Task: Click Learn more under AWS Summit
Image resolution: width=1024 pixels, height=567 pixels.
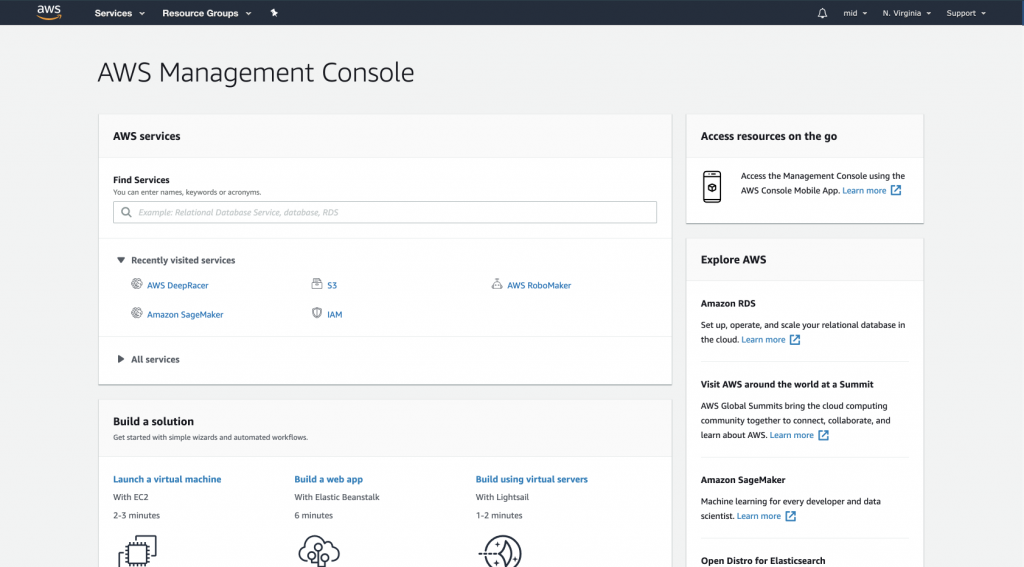Action: (x=792, y=435)
